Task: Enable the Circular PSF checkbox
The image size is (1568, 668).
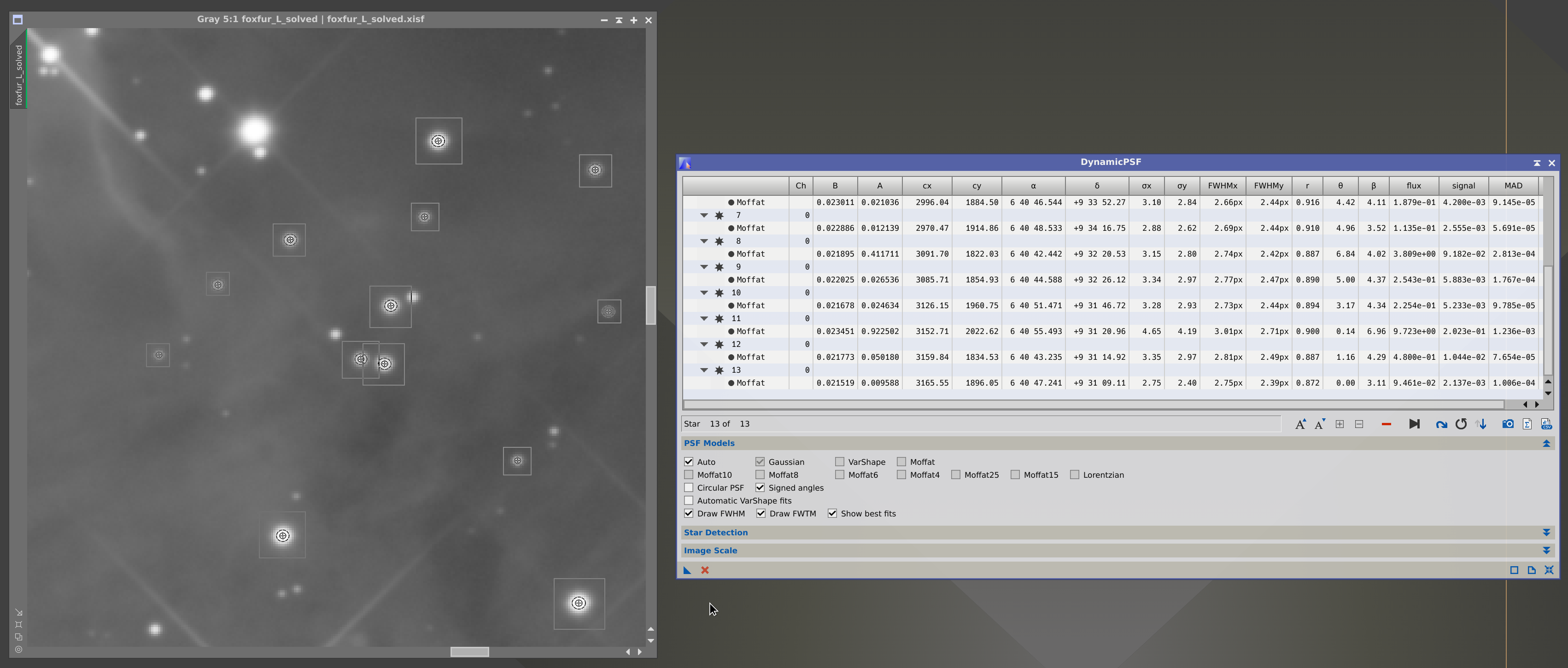Action: [x=689, y=487]
